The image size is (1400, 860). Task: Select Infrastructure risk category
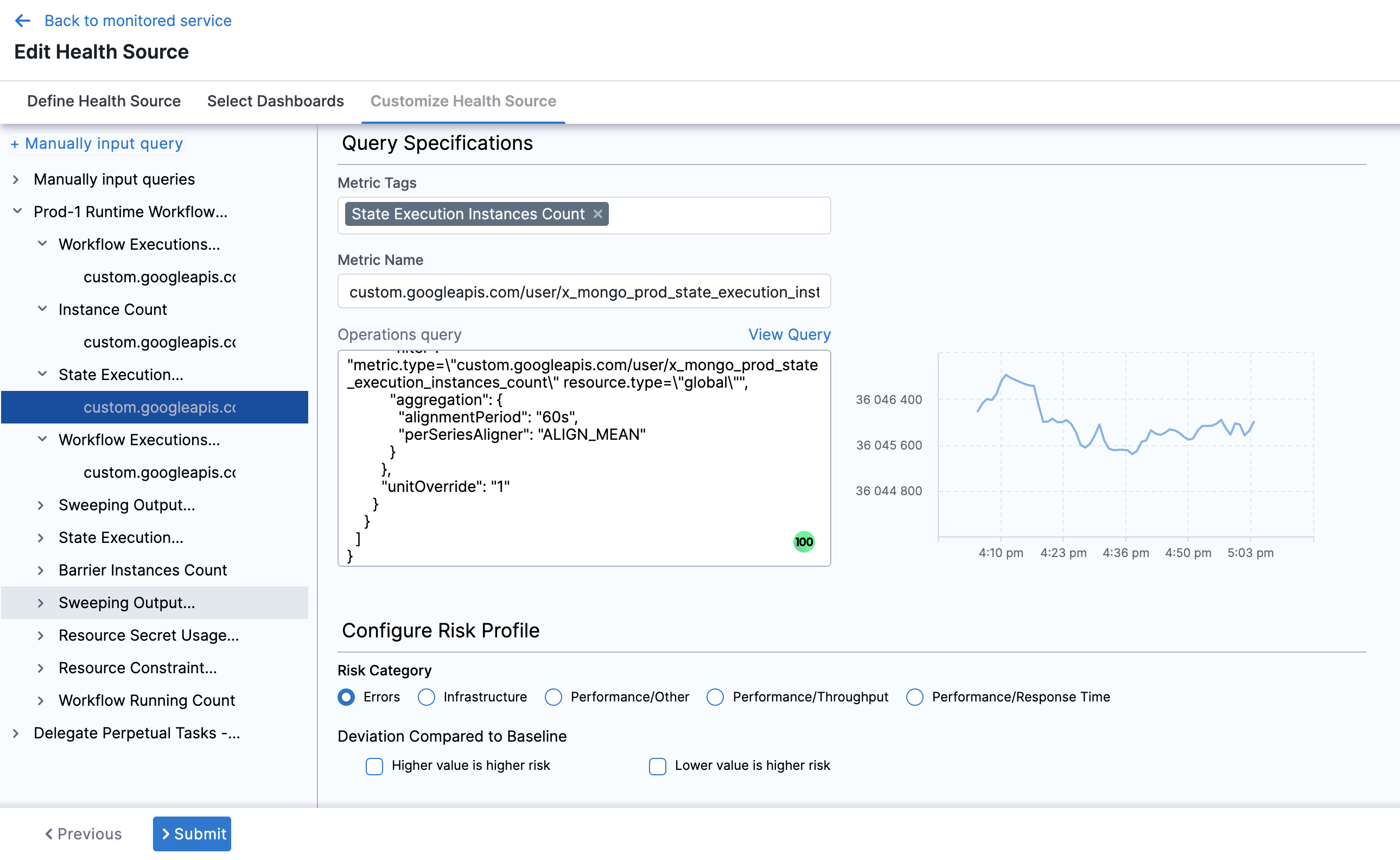click(427, 697)
